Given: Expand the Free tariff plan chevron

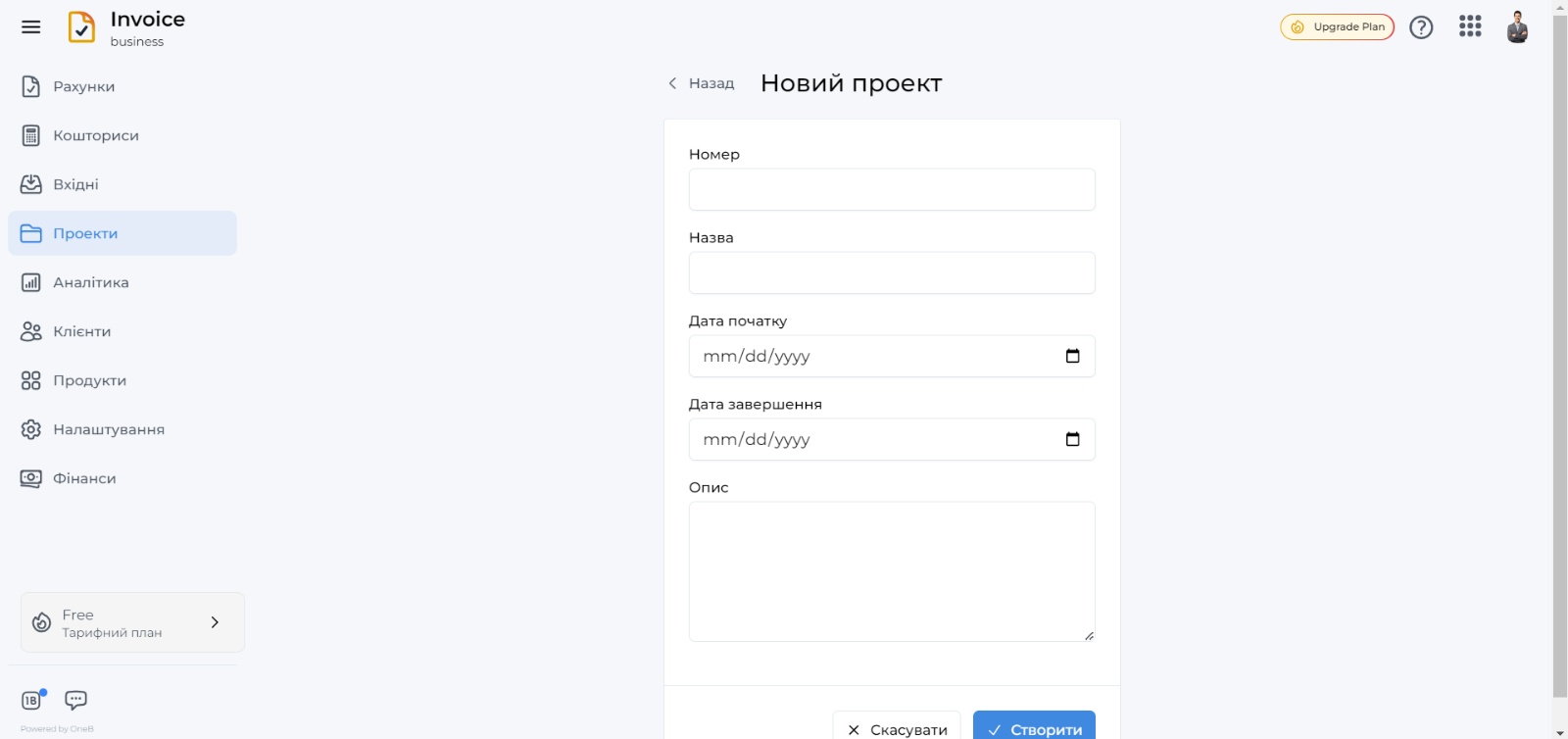Looking at the screenshot, I should pyautogui.click(x=215, y=622).
